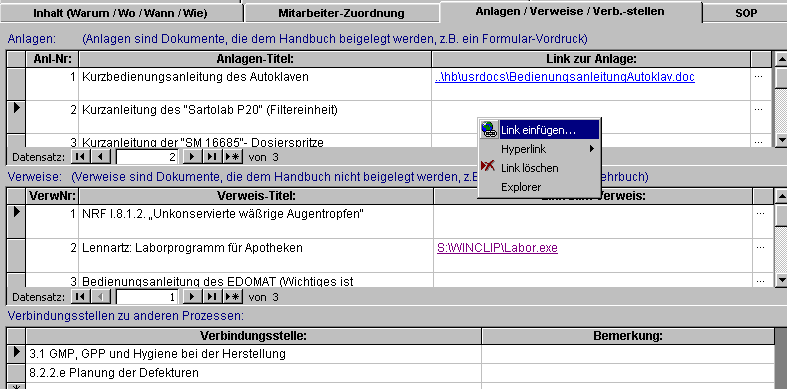Click the 'Anl-Nr:' column header
The height and width of the screenshot is (389, 787).
[x=52, y=59]
